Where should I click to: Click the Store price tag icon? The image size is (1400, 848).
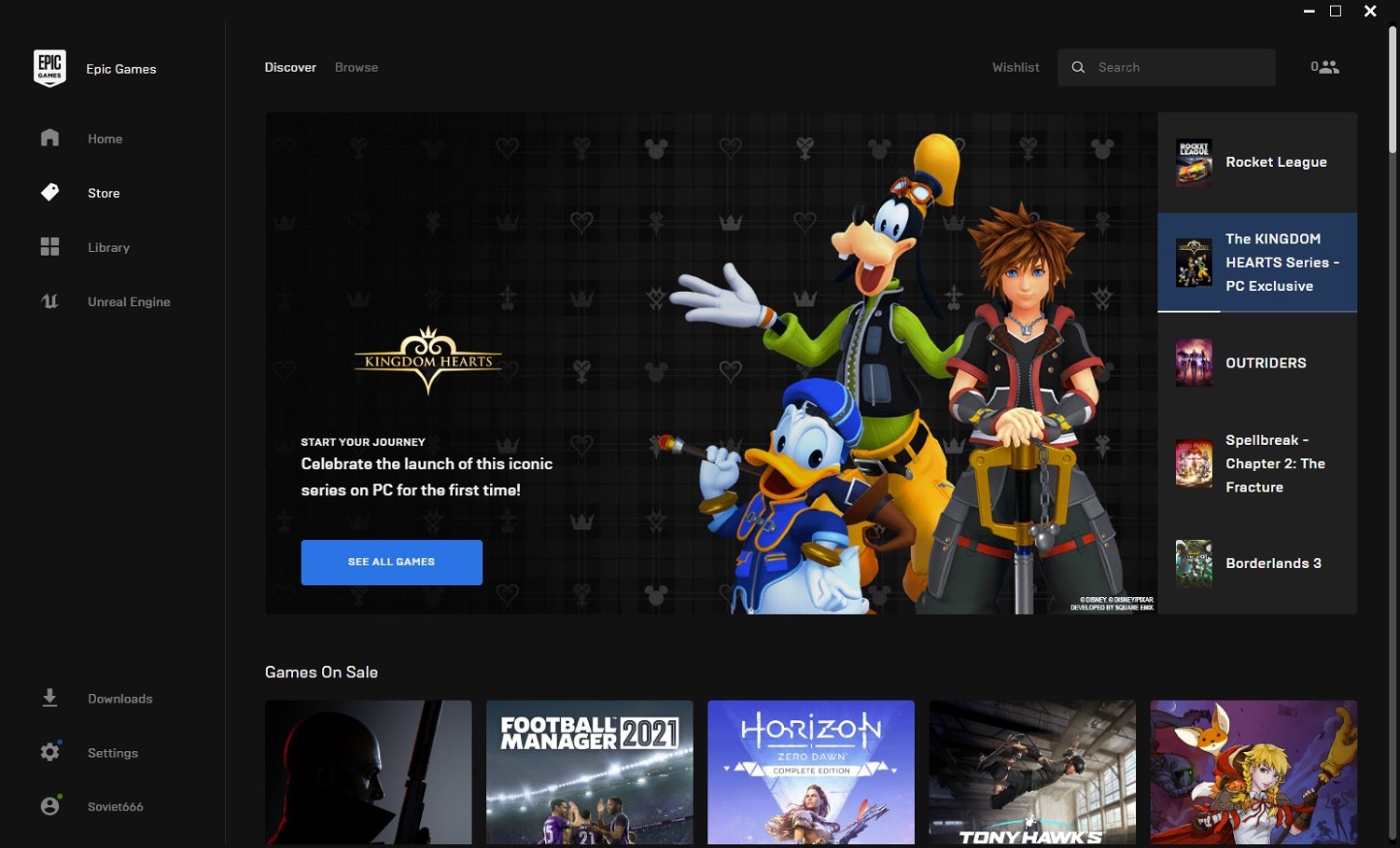tap(49, 192)
